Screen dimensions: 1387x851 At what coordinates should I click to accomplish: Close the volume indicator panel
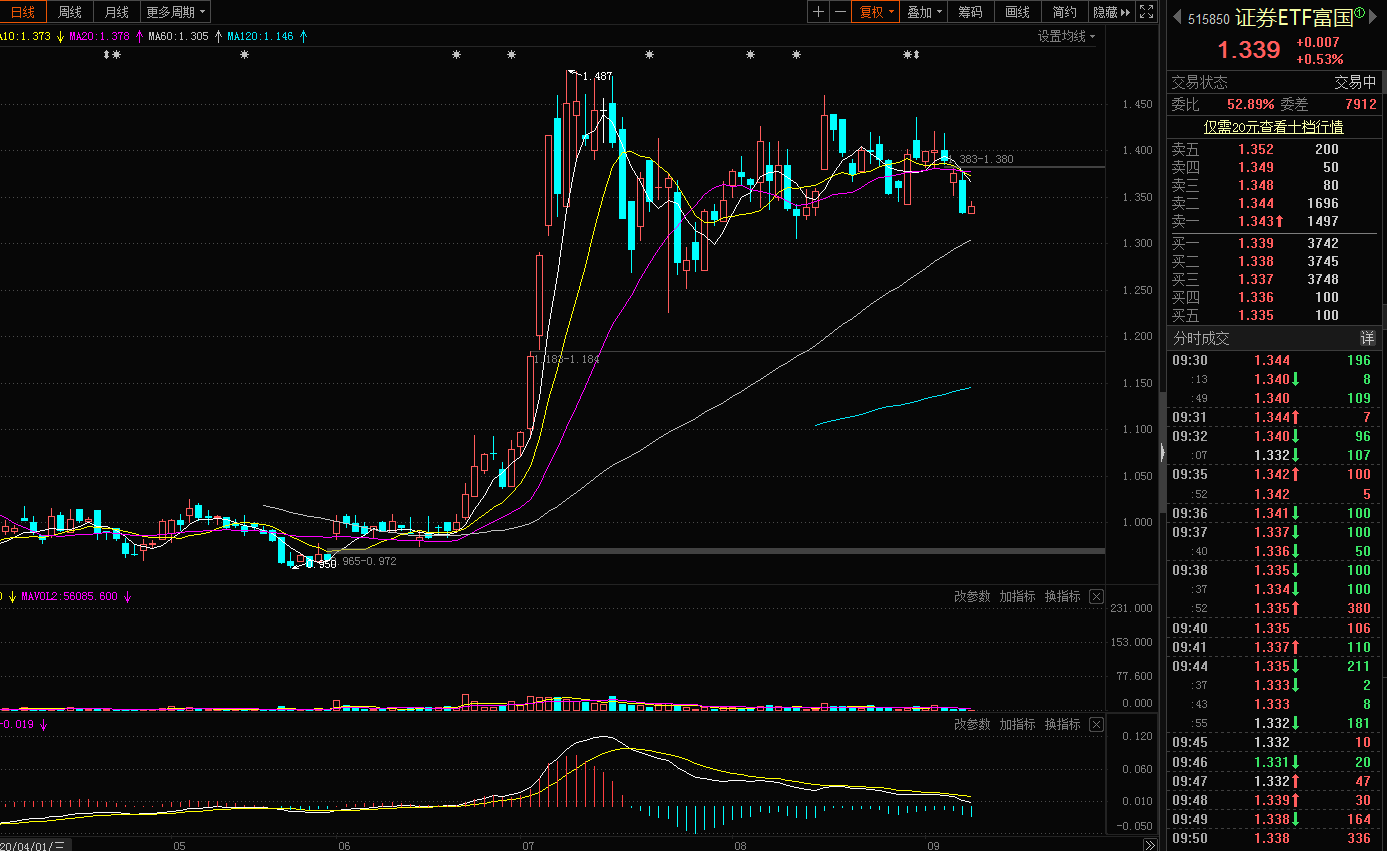[1096, 596]
